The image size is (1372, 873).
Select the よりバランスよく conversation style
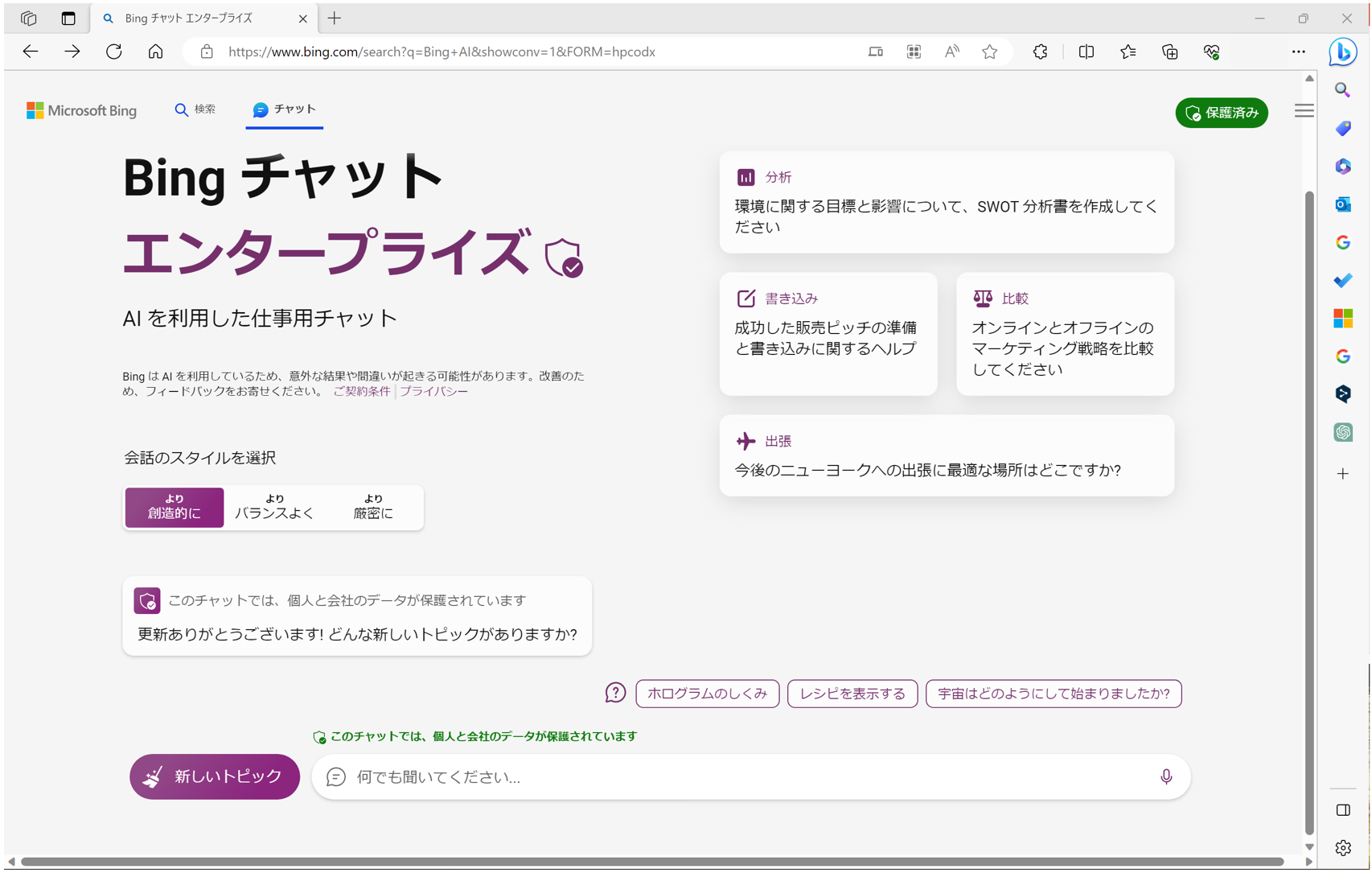274,507
